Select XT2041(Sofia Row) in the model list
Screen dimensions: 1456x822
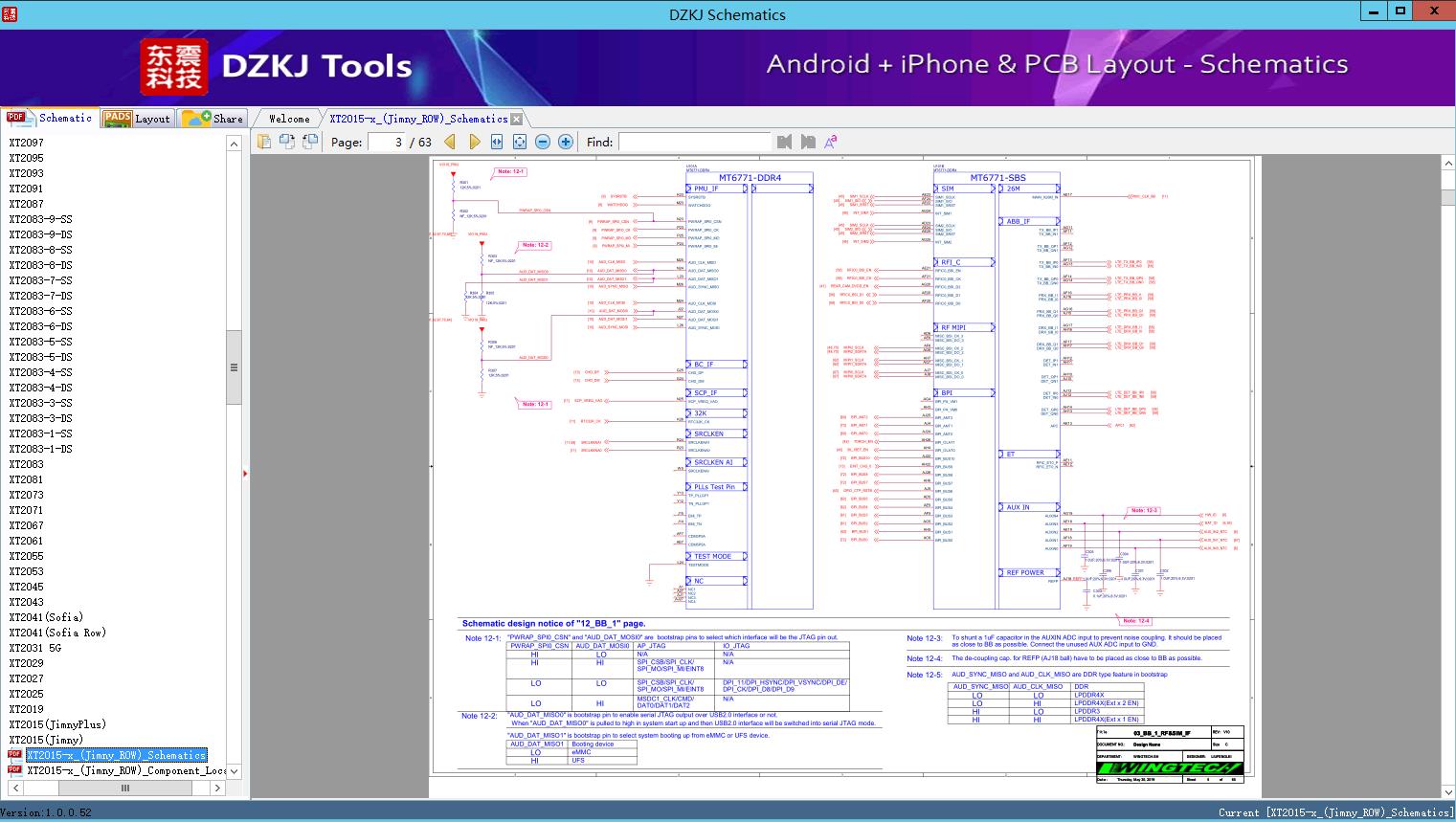(x=57, y=633)
